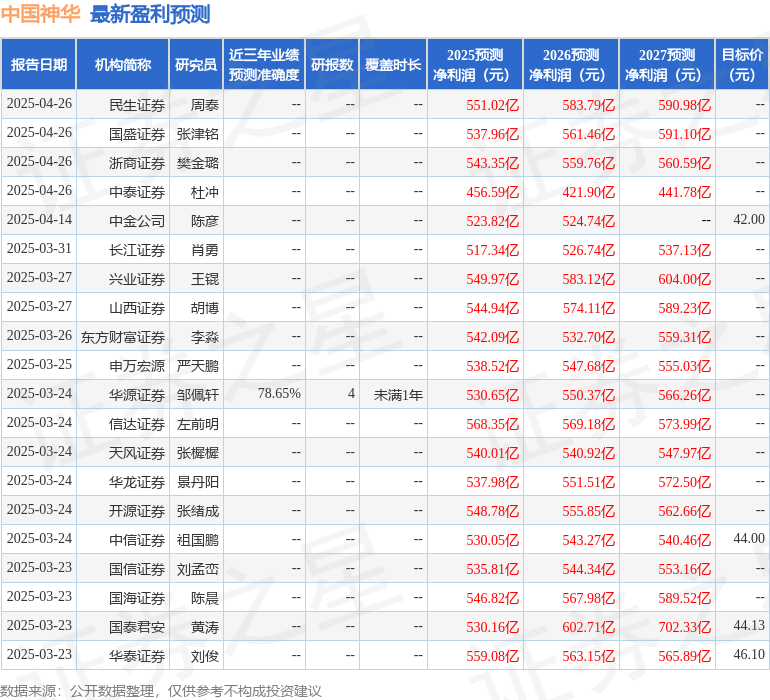Click the 46.10 target price
The width and height of the screenshot is (770, 700).
point(749,654)
